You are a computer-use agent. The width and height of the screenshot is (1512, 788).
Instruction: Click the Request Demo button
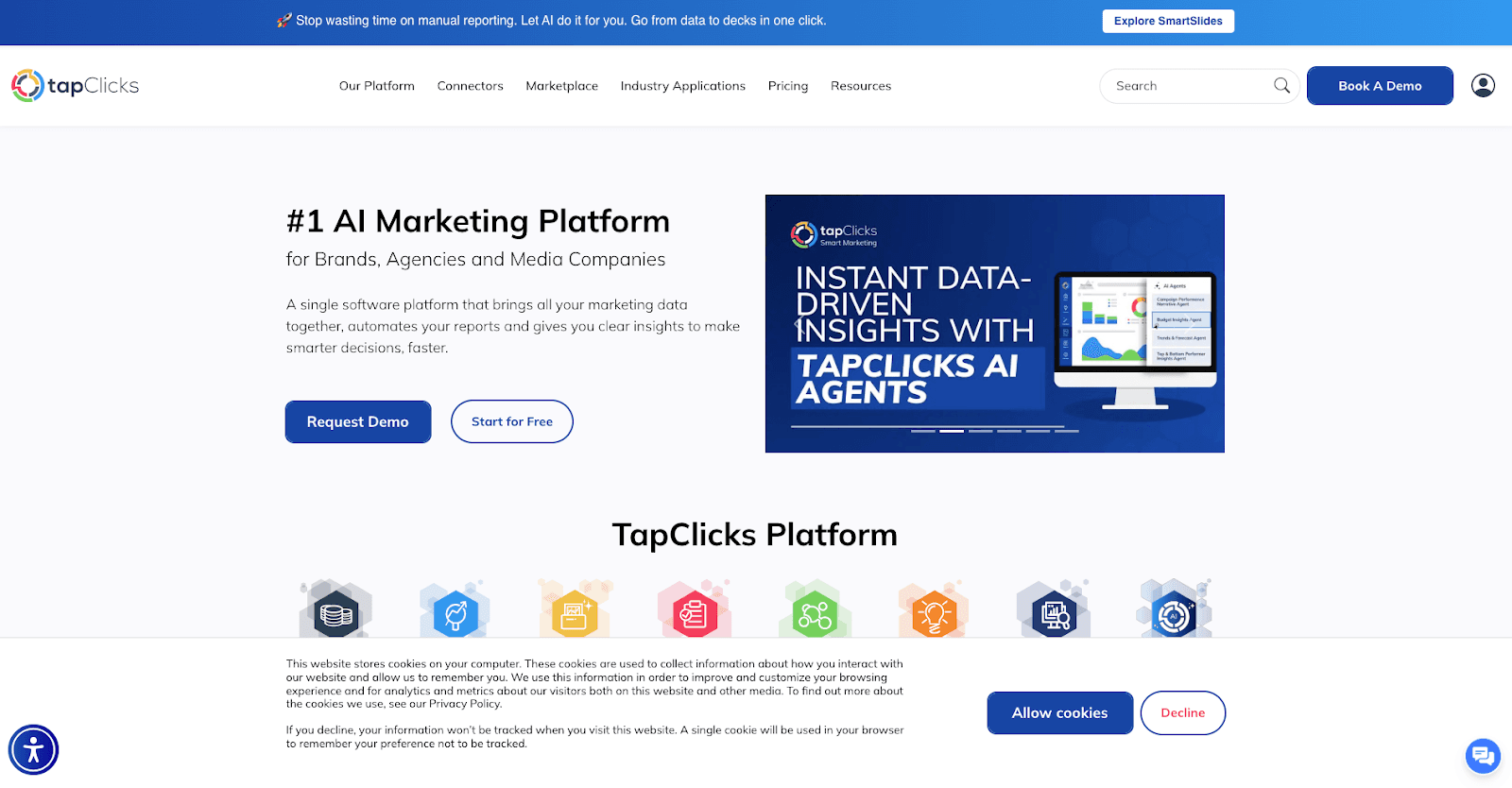pos(358,421)
